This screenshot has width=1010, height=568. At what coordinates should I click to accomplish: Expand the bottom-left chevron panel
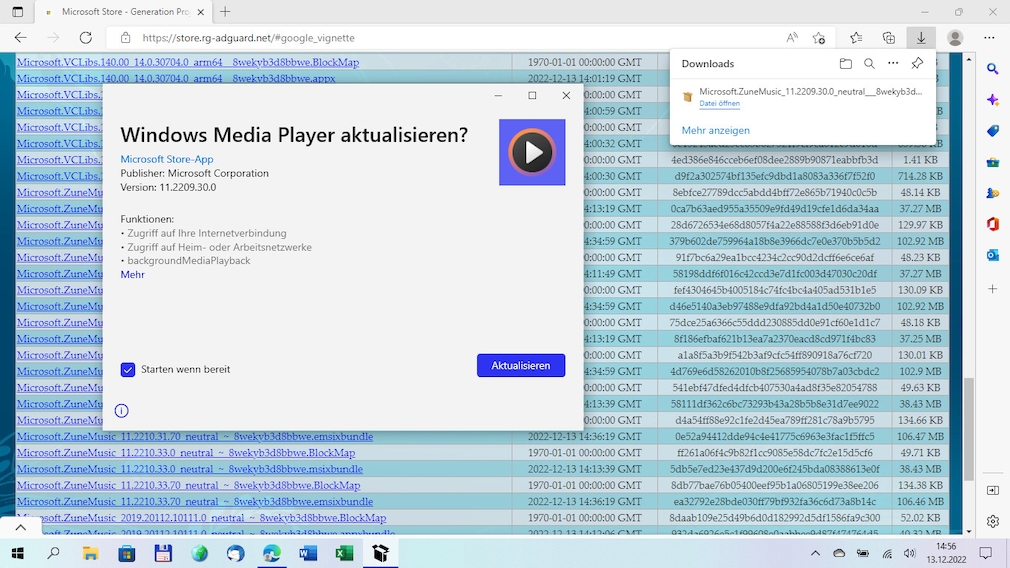coord(21,527)
